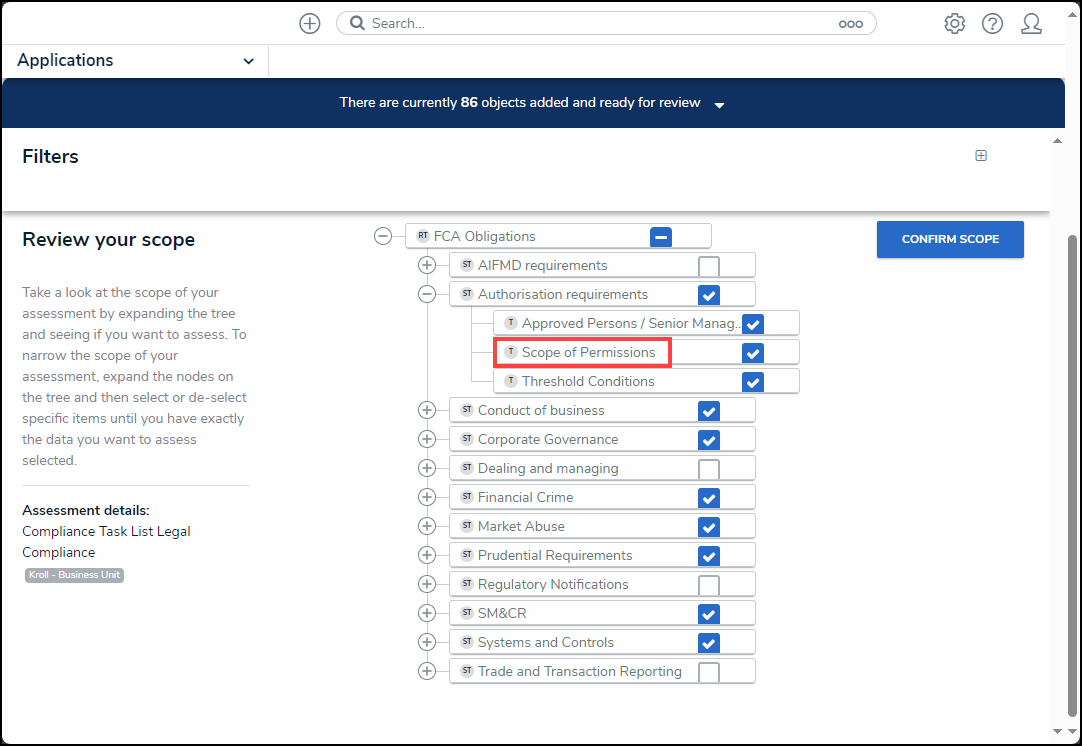Enable the Regulatory Notifications checkbox
Viewport: 1082px width, 746px height.
click(x=708, y=585)
